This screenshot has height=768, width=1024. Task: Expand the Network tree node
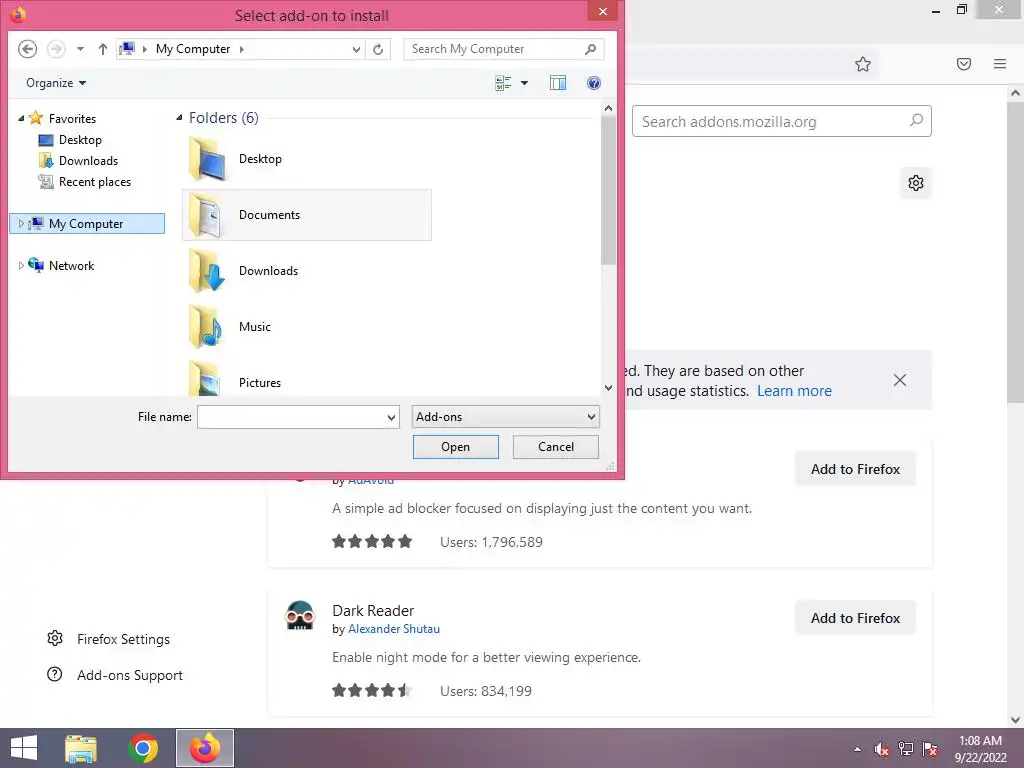21,265
